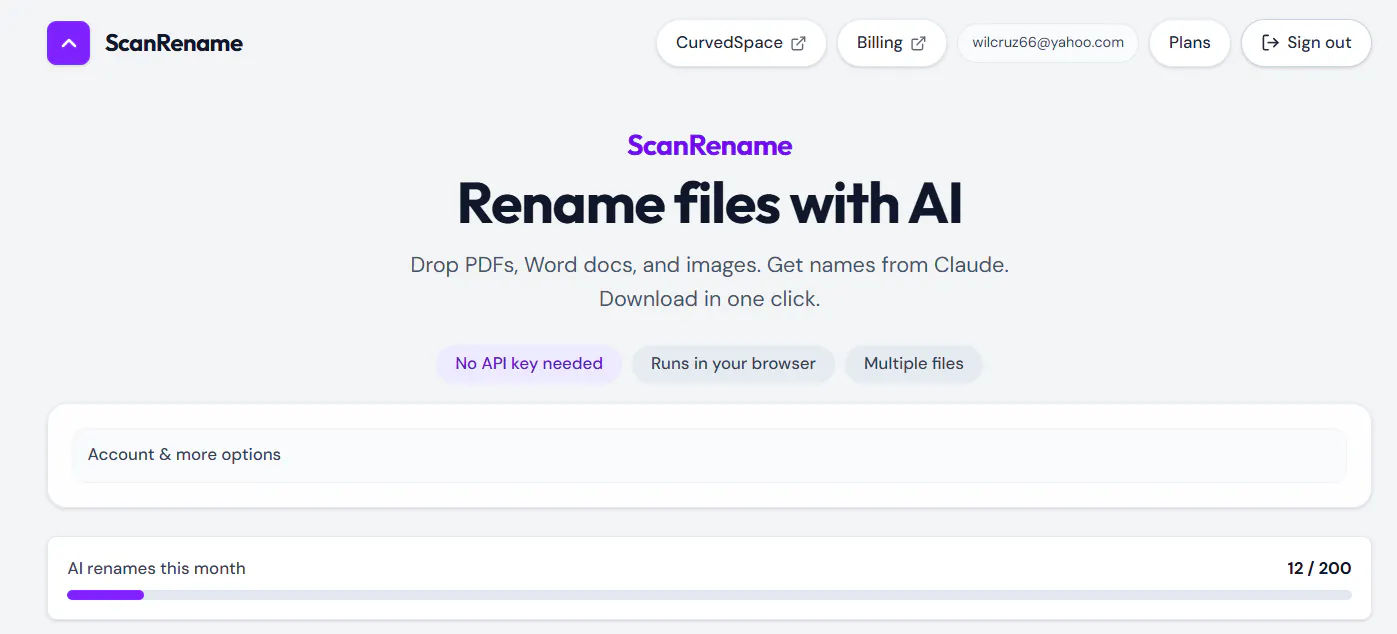1397x634 pixels.
Task: Click the purple ScanRename logo icon
Action: click(x=68, y=43)
